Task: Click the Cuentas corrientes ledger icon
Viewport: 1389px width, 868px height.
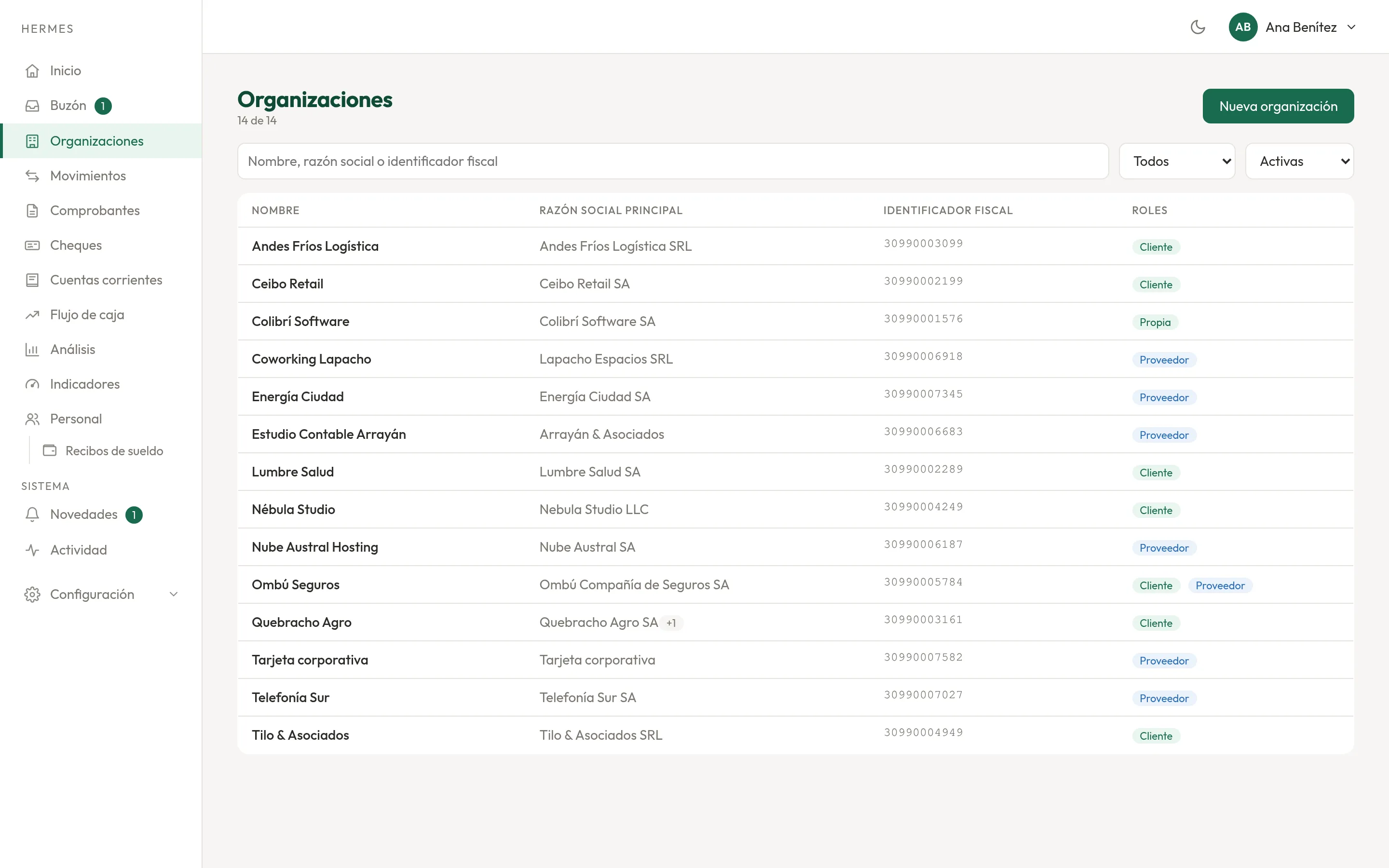Action: (x=32, y=280)
